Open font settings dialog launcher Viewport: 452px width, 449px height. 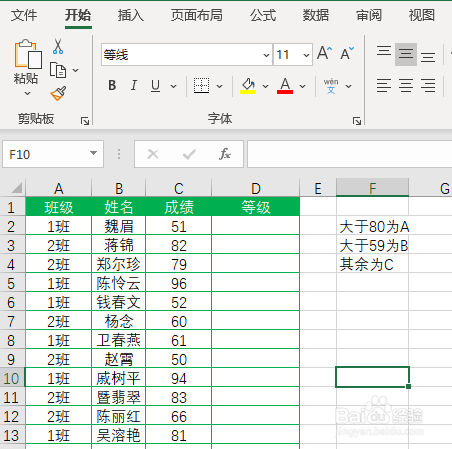[x=357, y=121]
